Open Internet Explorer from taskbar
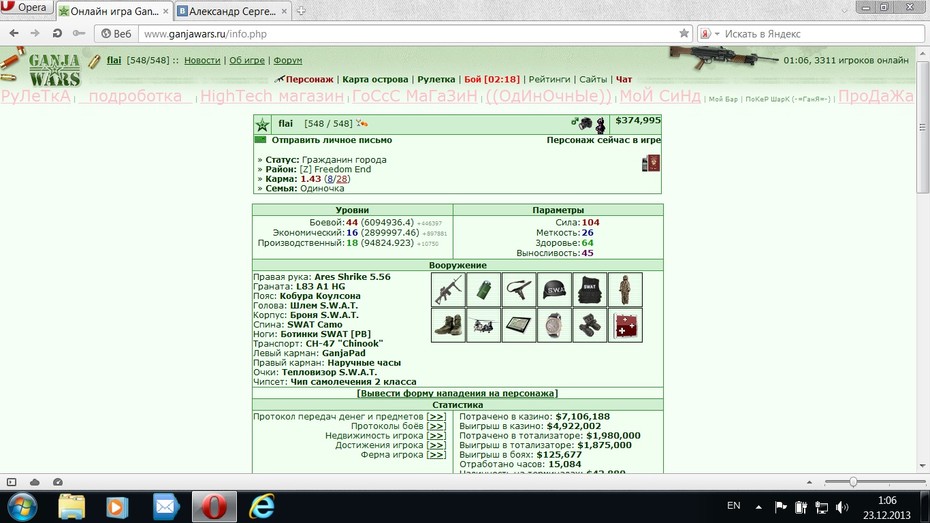This screenshot has height=523, width=930. [x=262, y=507]
